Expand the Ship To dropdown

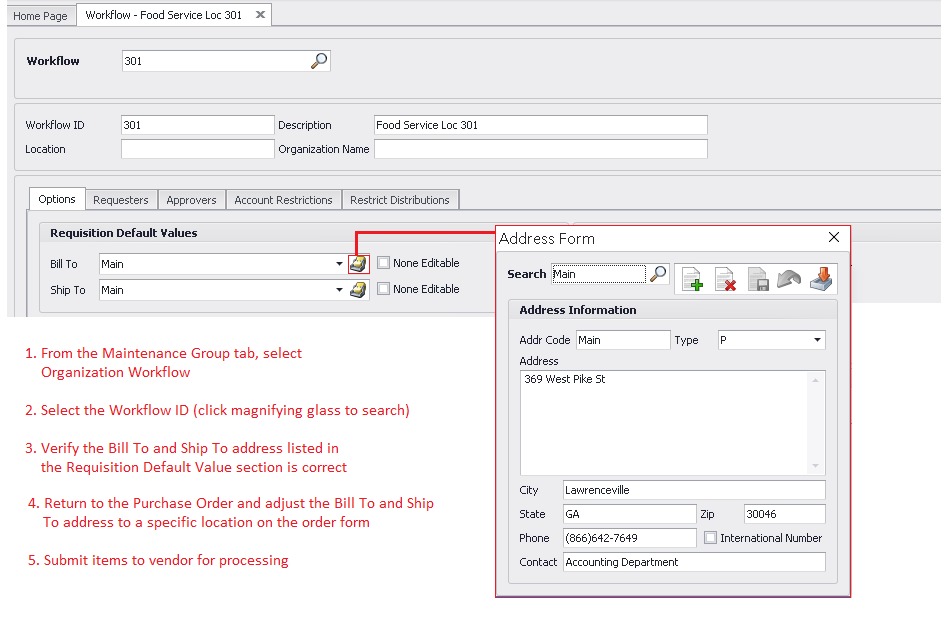pyautogui.click(x=340, y=290)
